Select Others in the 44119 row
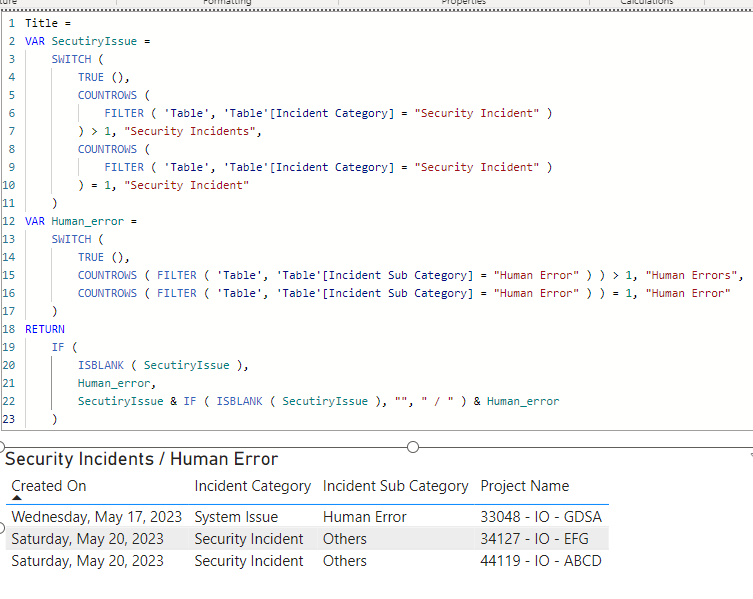 [x=344, y=561]
